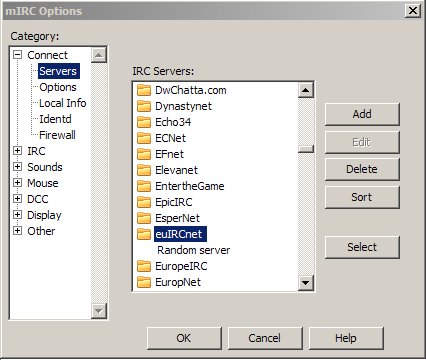This screenshot has height=360, width=426.
Task: Select the IRC tree label
Action: [36, 151]
